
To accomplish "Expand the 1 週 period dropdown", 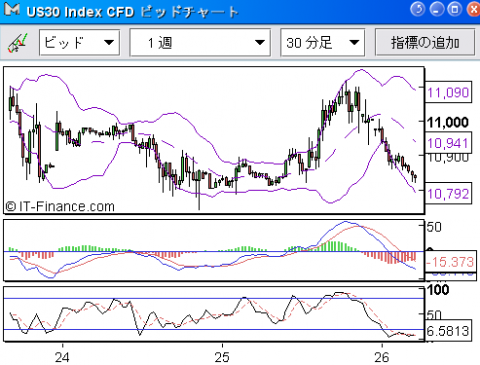I will pyautogui.click(x=200, y=42).
